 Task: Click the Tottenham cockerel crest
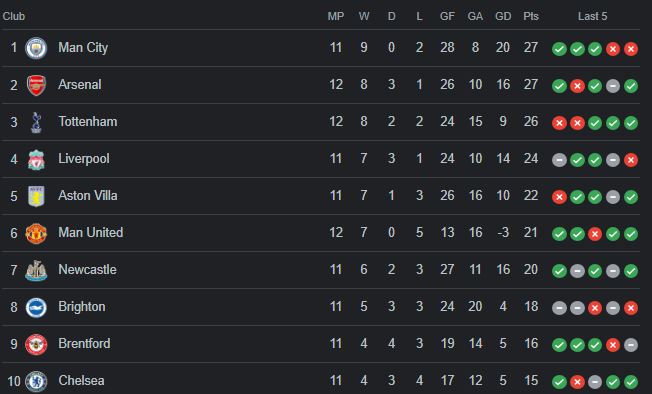(x=36, y=122)
